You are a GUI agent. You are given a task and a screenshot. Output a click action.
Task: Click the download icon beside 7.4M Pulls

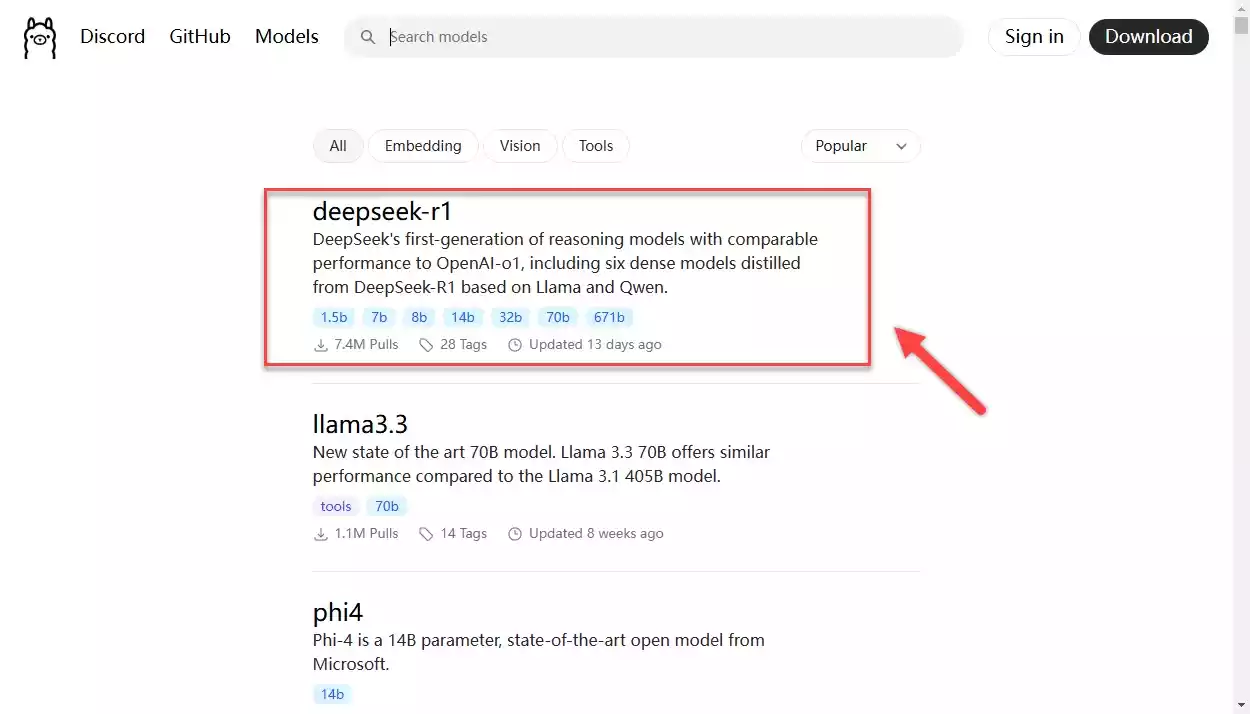point(321,345)
